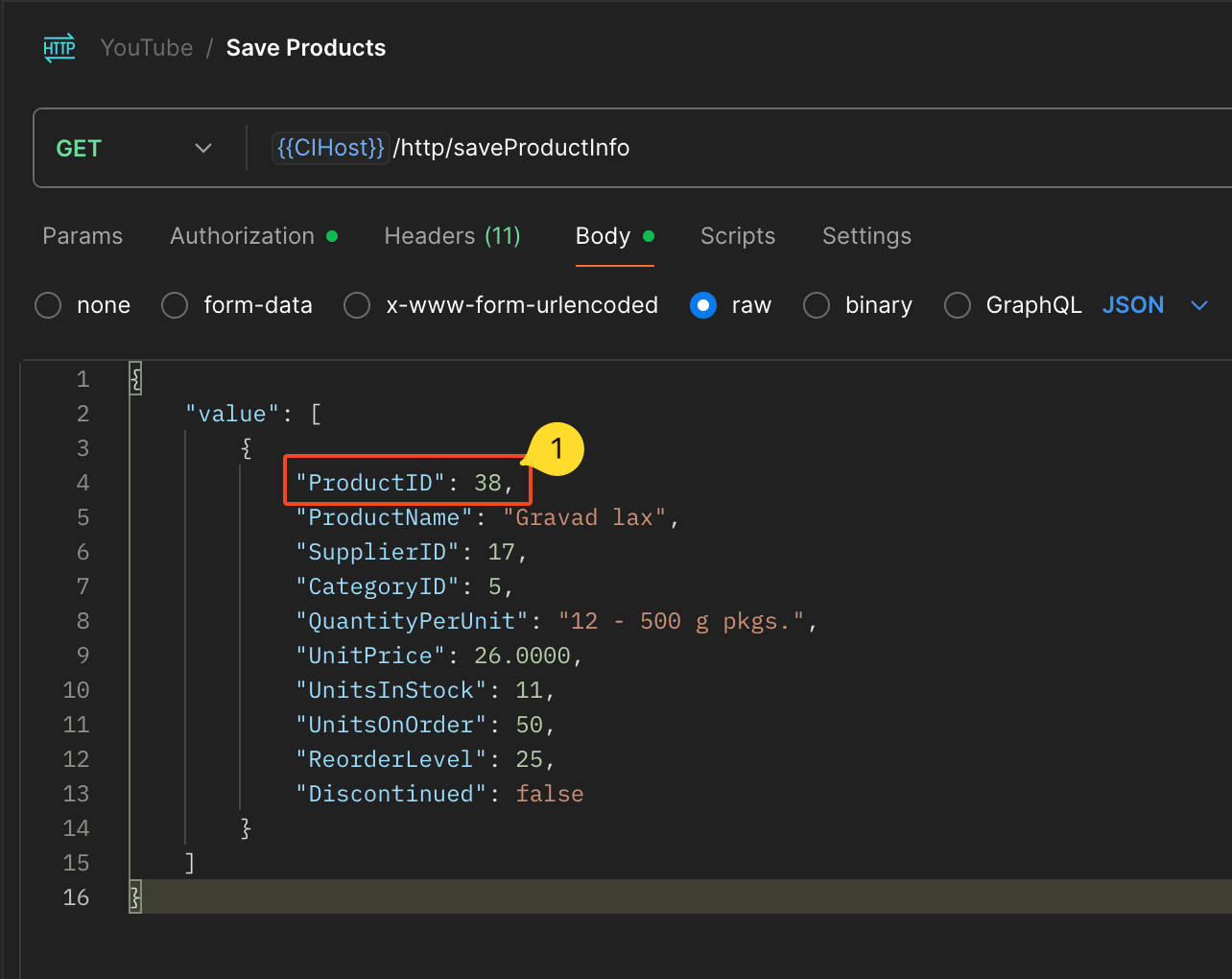Click the {{CIHost}} variable chip
Image resolution: width=1232 pixels, height=979 pixels.
click(330, 147)
